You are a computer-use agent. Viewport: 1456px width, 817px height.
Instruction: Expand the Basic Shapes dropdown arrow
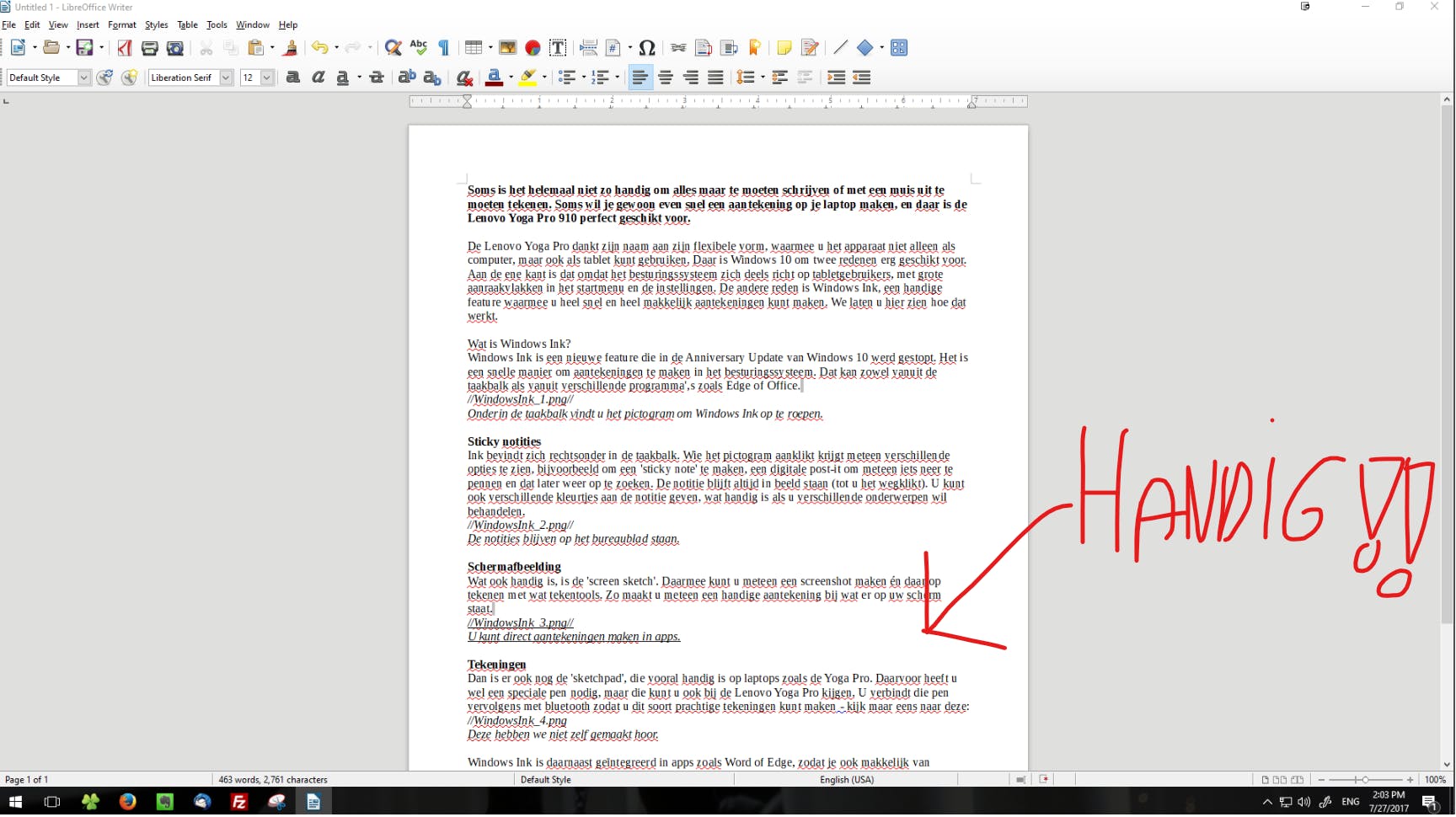click(x=881, y=48)
